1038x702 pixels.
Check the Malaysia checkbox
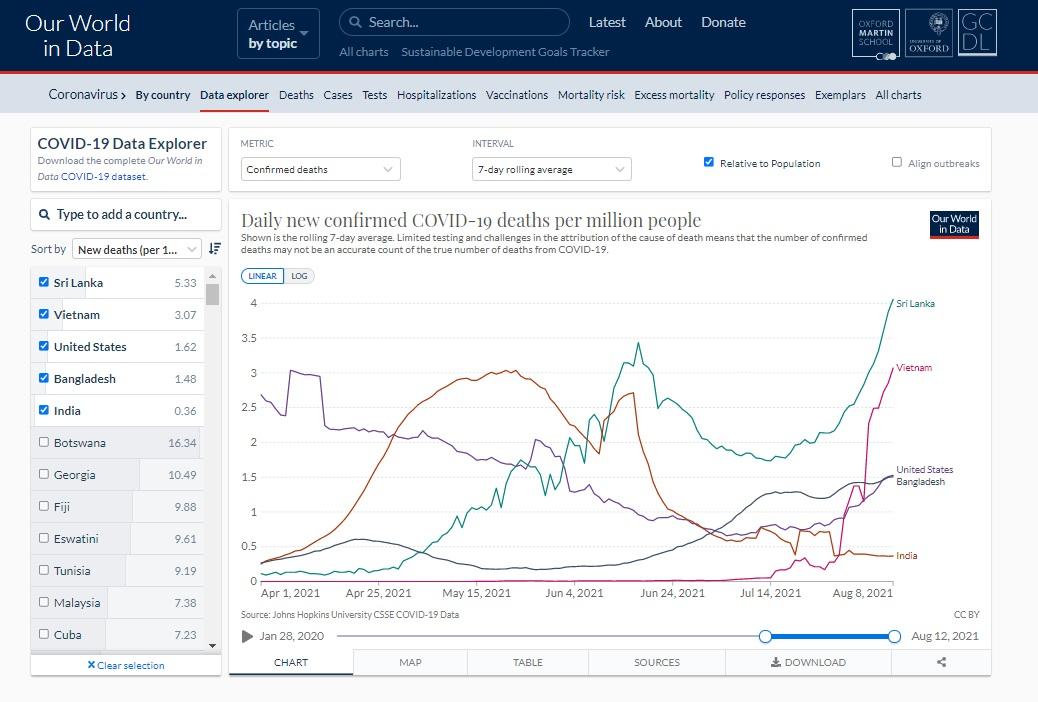tap(44, 602)
